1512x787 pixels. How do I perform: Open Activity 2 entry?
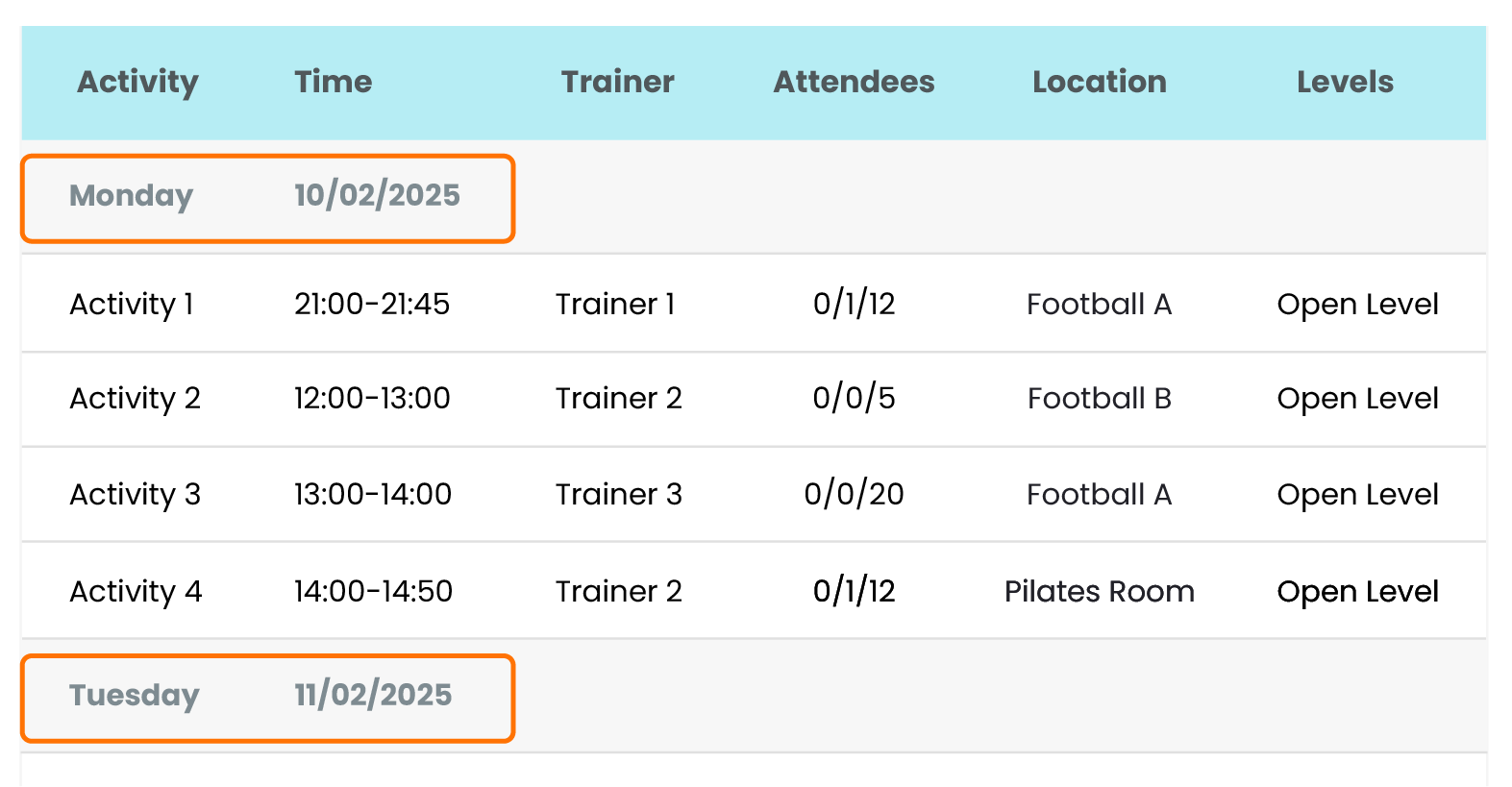[135, 399]
